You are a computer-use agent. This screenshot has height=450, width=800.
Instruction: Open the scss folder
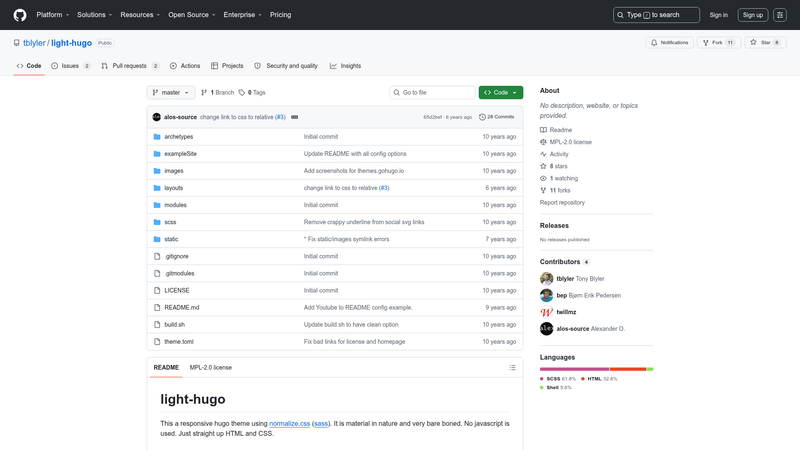[170, 222]
